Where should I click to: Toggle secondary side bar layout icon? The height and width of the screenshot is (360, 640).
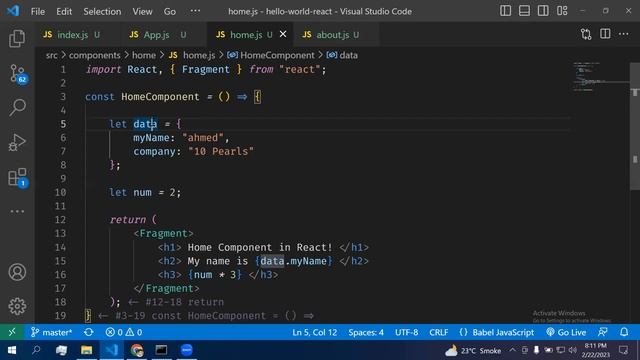click(543, 11)
